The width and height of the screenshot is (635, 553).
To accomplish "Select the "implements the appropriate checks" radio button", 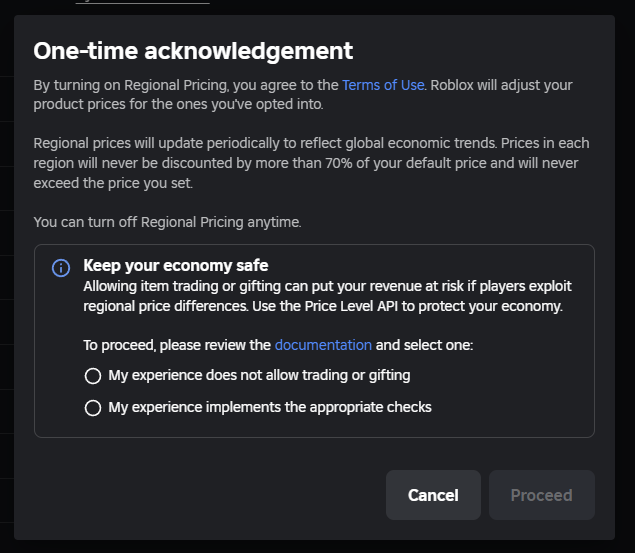I will pyautogui.click(x=93, y=408).
